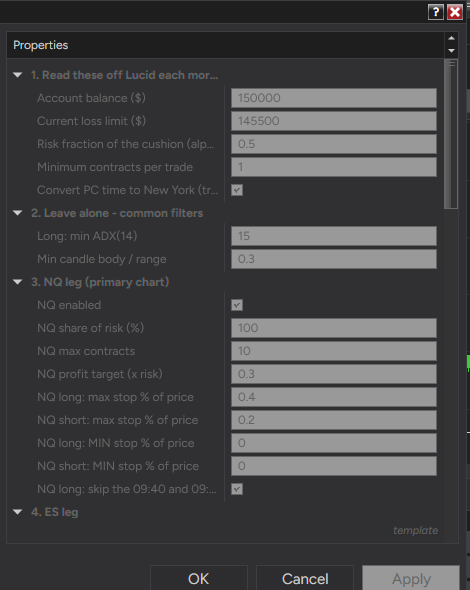
Task: Select the 'NQ max contracts' label
Action: point(86,351)
